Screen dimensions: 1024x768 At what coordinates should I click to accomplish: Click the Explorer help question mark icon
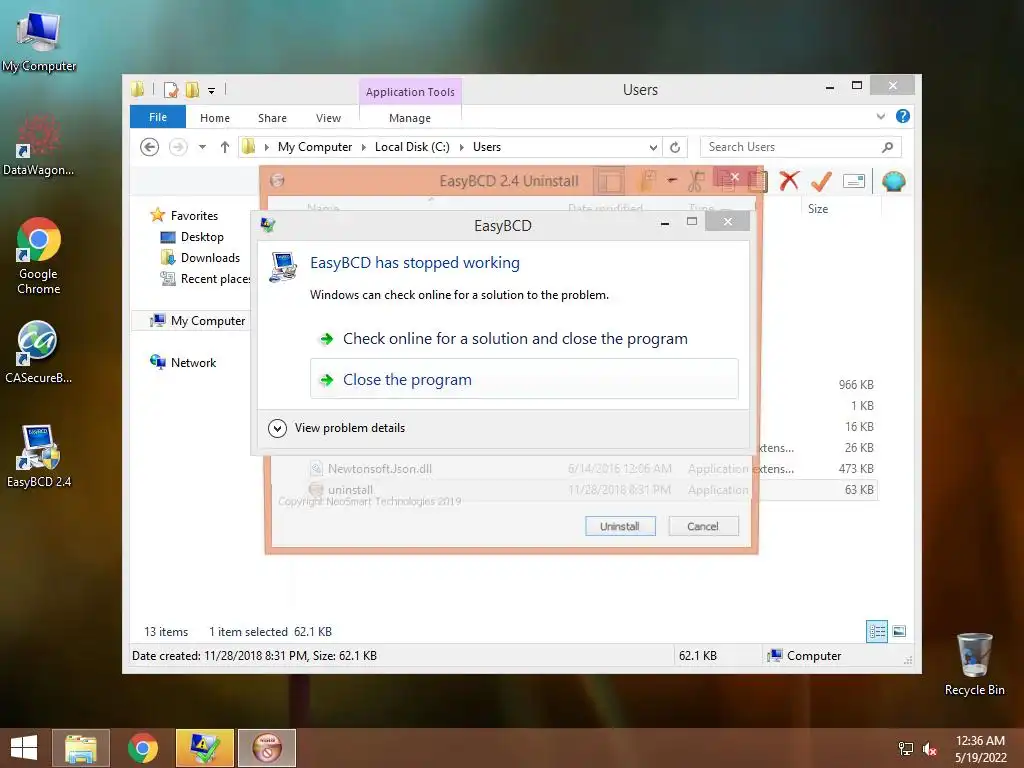903,116
